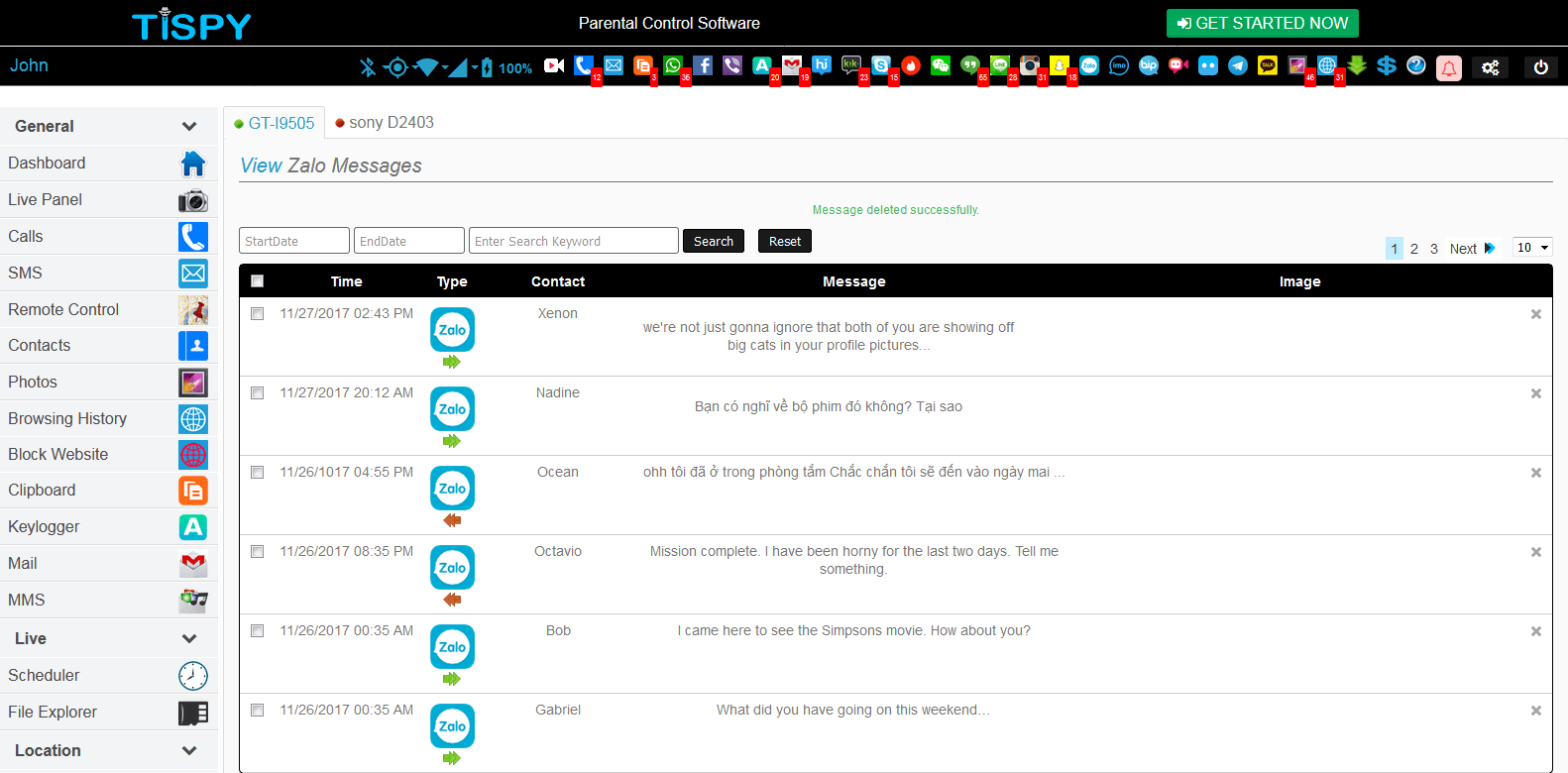Viewport: 1568px width, 773px height.
Task: Go to page 2 of messages
Action: point(1414,249)
